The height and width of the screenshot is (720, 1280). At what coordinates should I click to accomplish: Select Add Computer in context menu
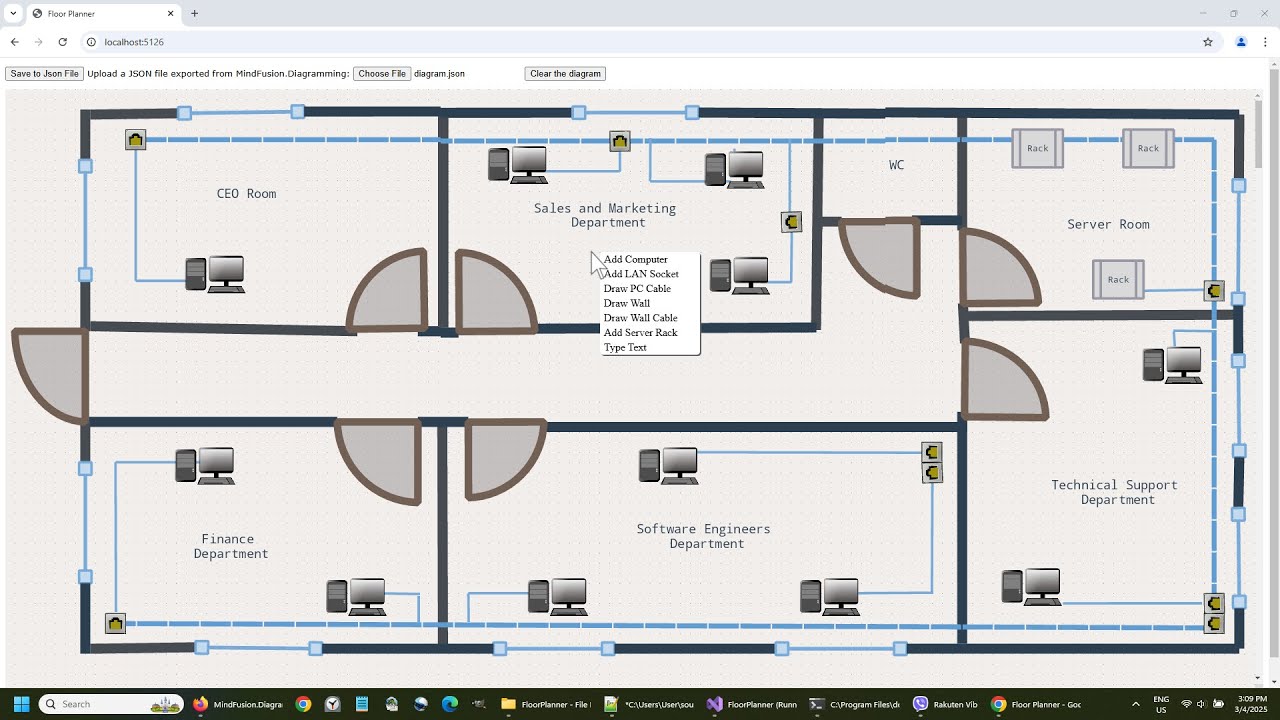click(x=635, y=259)
